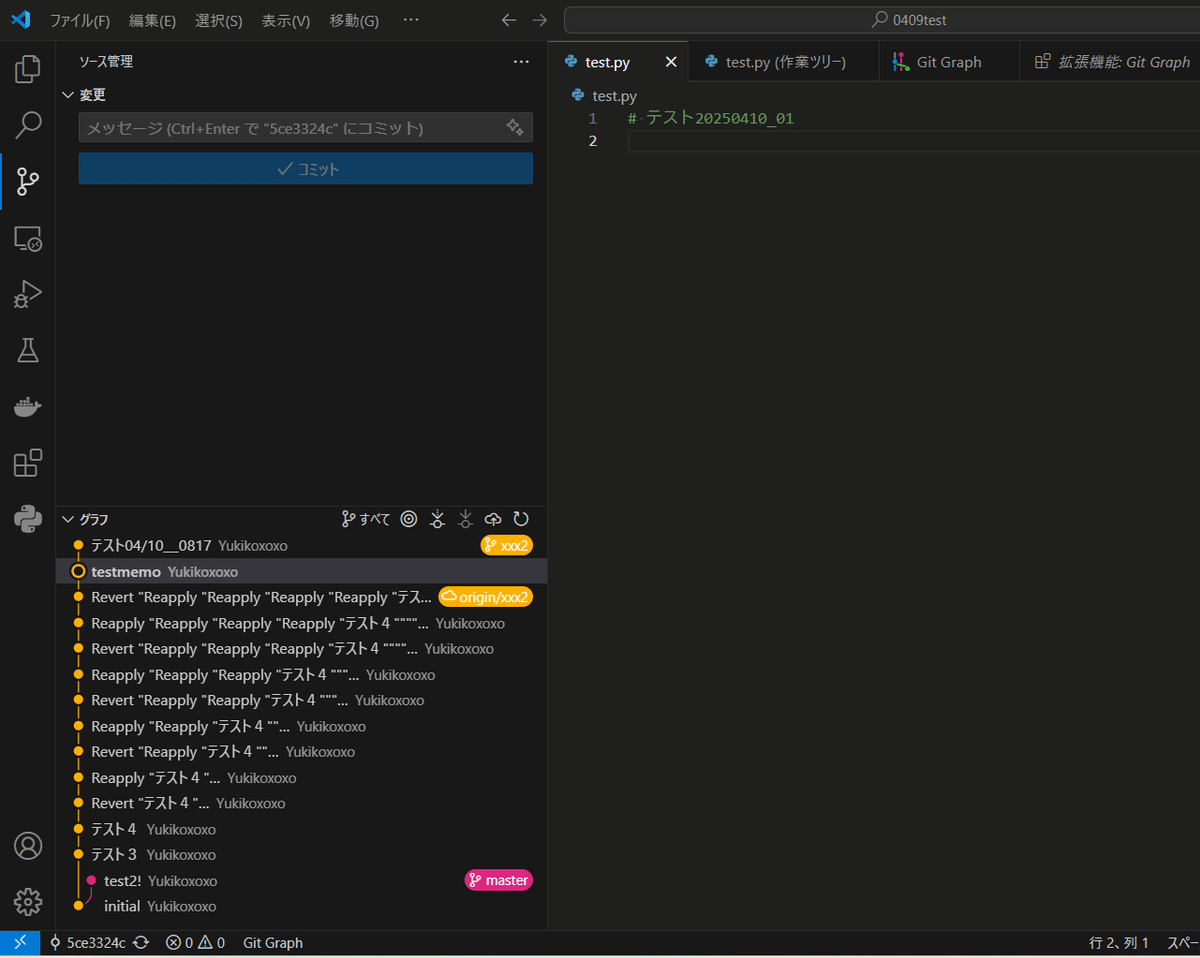Image resolution: width=1200 pixels, height=958 pixels.
Task: Toggle branch filter with すべて button
Action: point(365,519)
